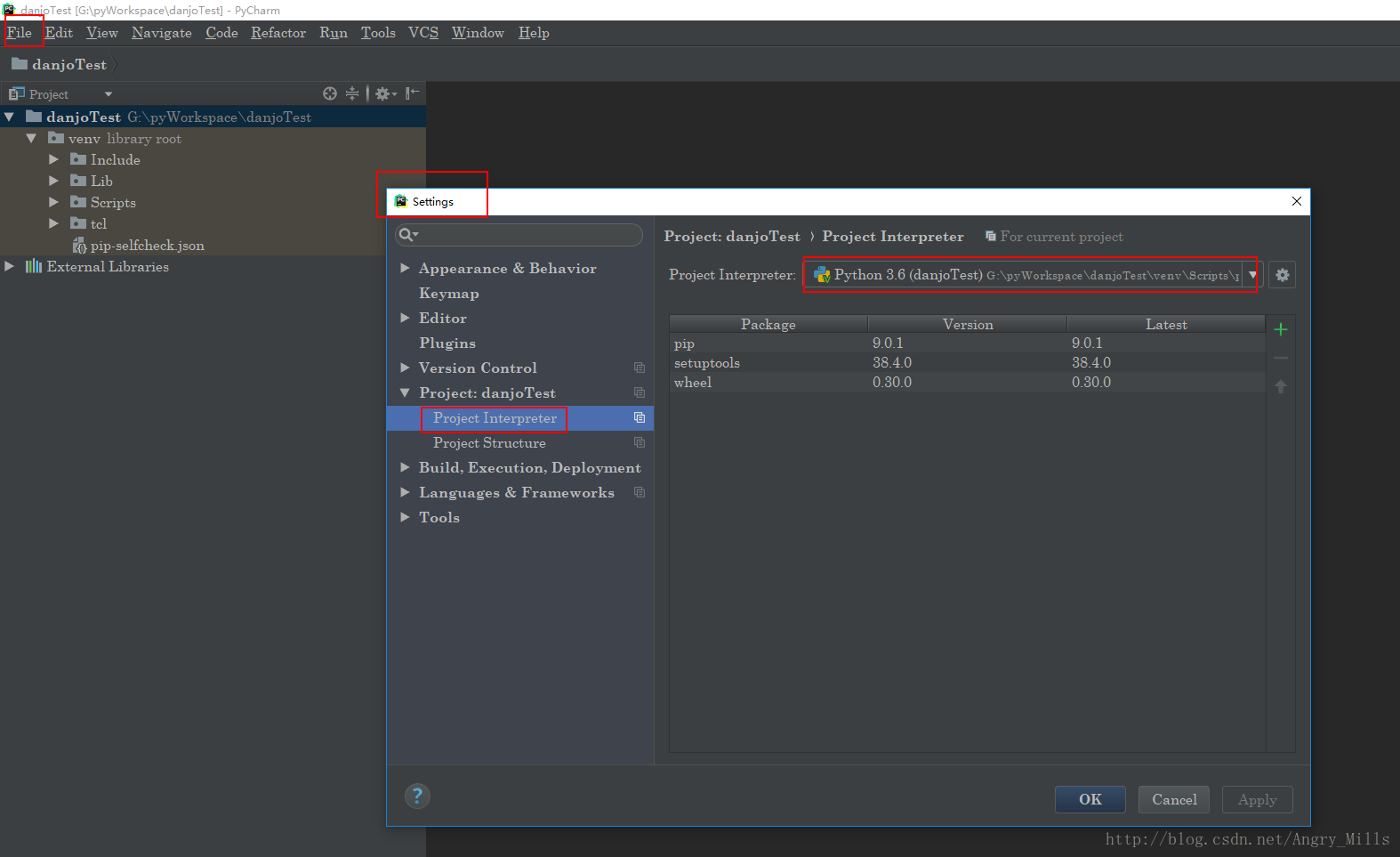This screenshot has height=857, width=1400.
Task: Click the venv folder icon
Action: click(x=56, y=138)
